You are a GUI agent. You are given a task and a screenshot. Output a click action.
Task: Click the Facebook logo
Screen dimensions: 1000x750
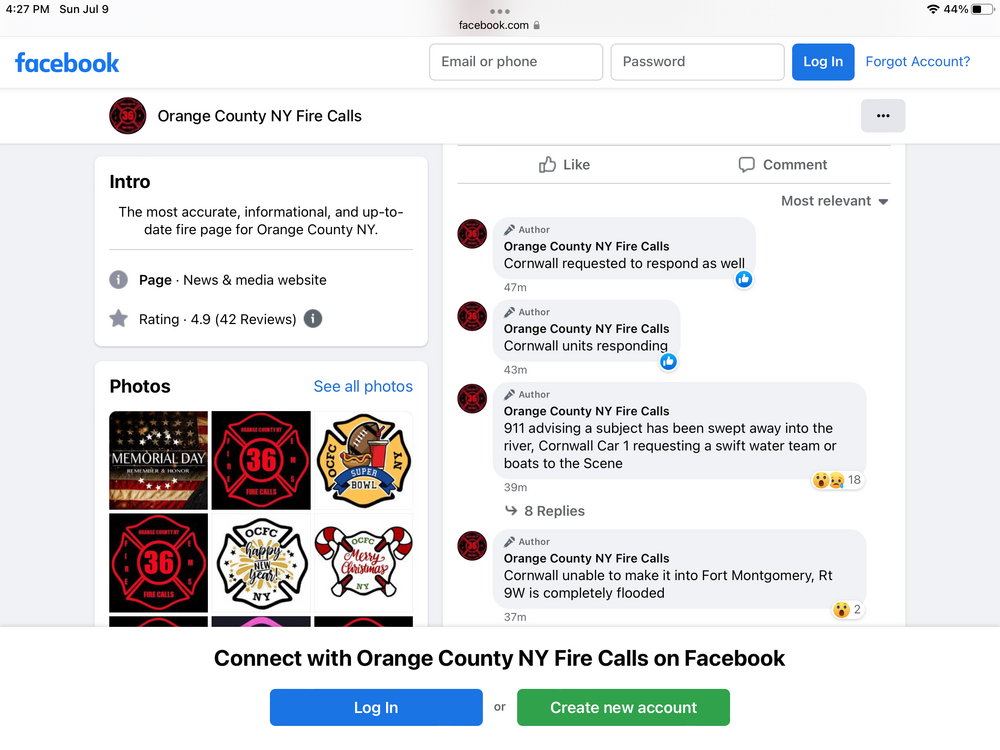coord(67,62)
